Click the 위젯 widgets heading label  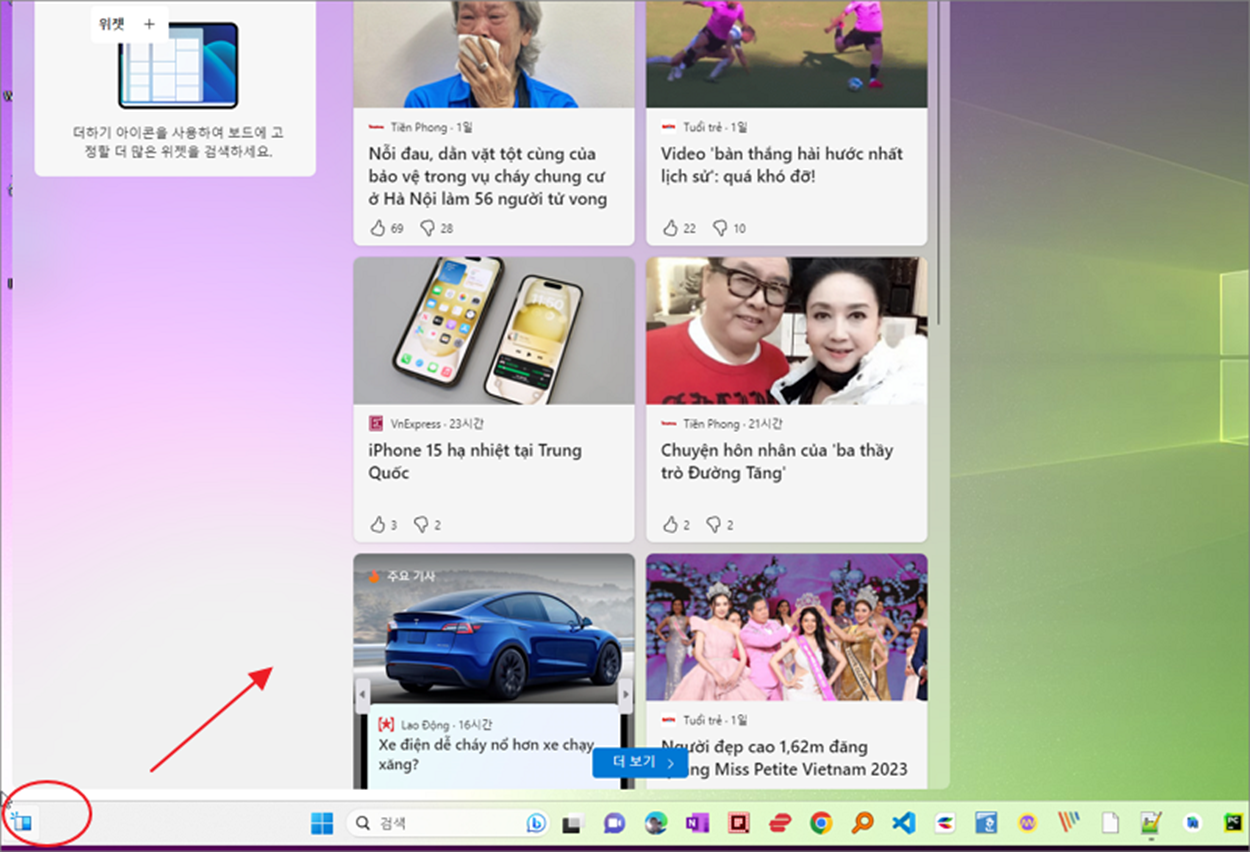pos(111,25)
